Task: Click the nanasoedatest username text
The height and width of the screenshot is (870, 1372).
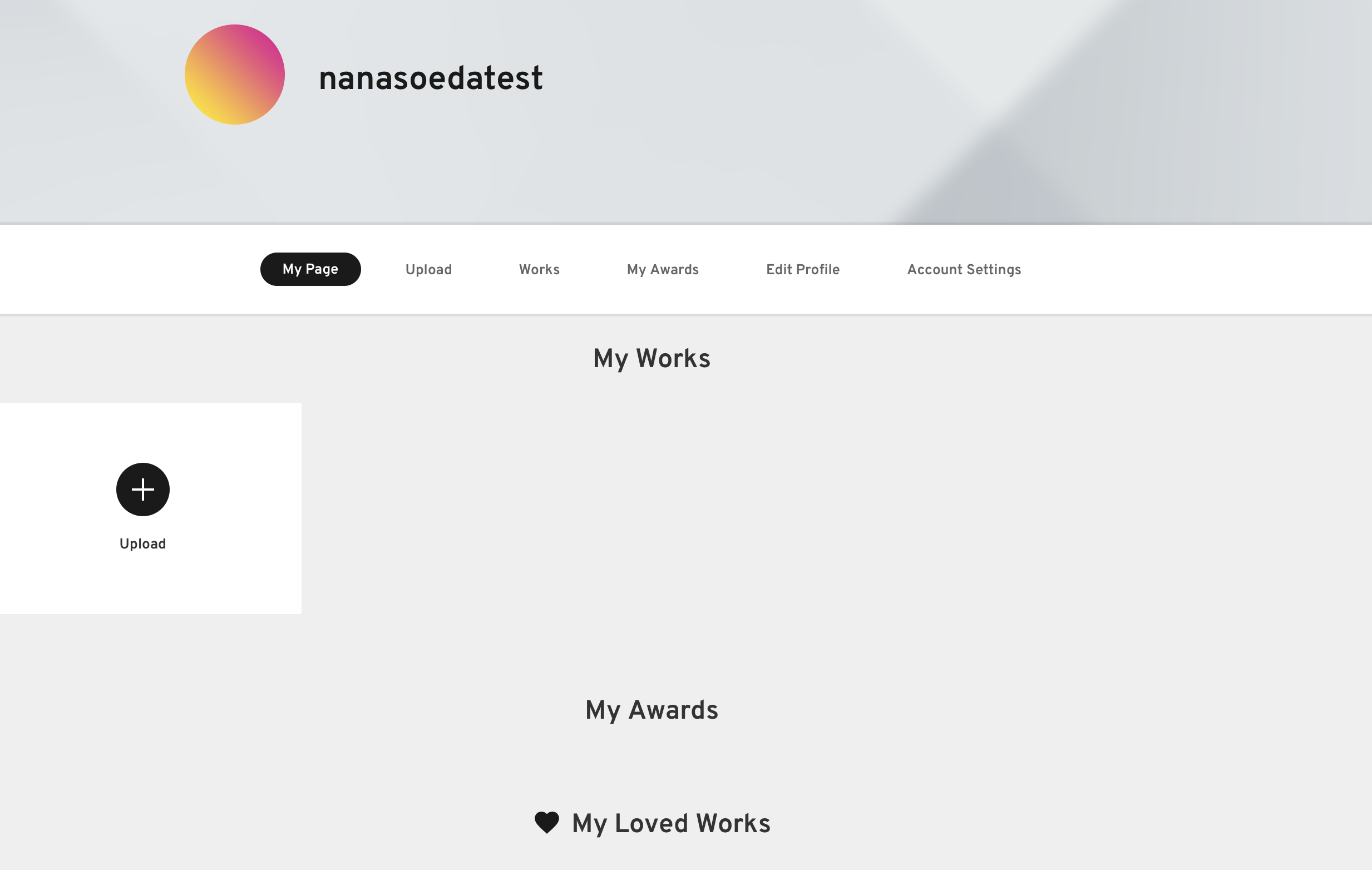Action: [x=431, y=78]
